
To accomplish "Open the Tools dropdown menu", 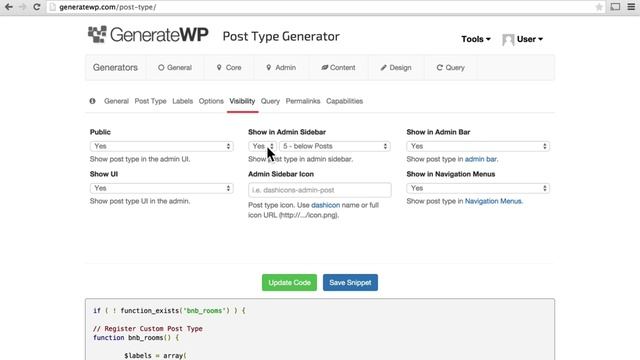I will [476, 39].
